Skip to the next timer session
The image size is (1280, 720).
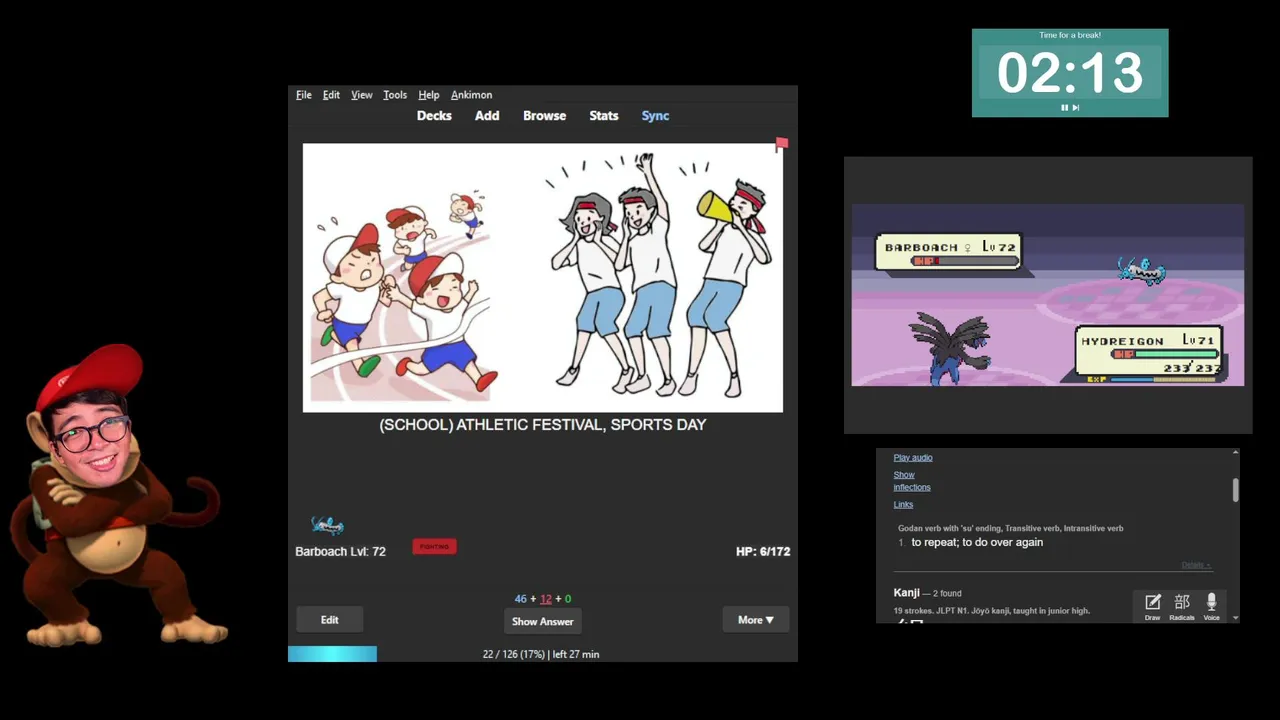click(x=1076, y=107)
